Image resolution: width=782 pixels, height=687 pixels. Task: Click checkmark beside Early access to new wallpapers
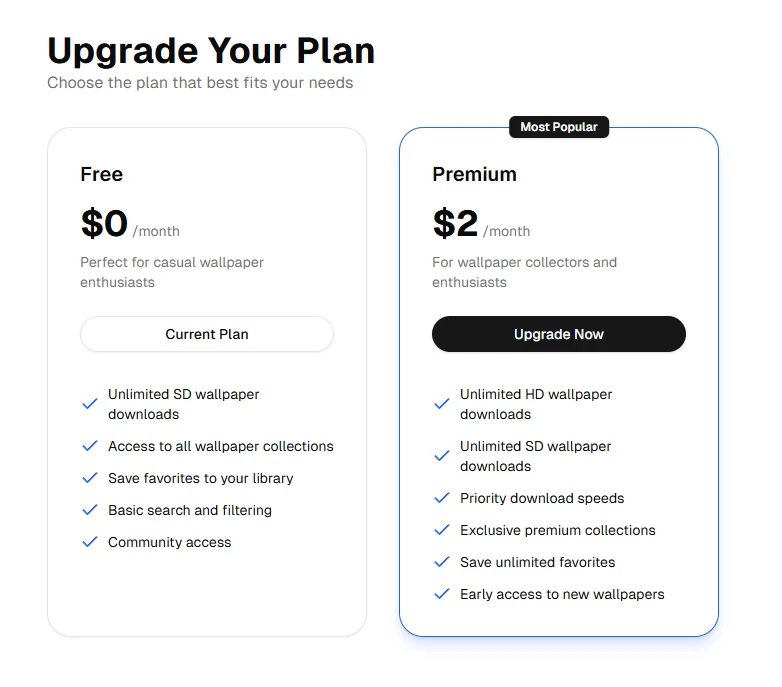coord(441,594)
